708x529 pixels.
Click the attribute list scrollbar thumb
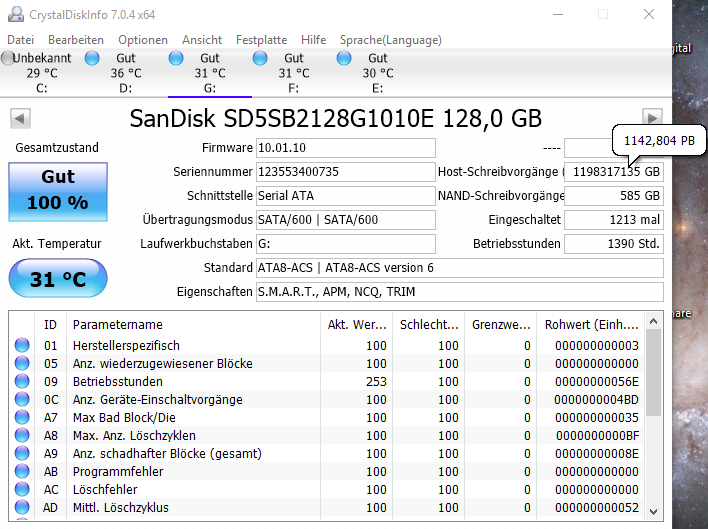pos(653,373)
